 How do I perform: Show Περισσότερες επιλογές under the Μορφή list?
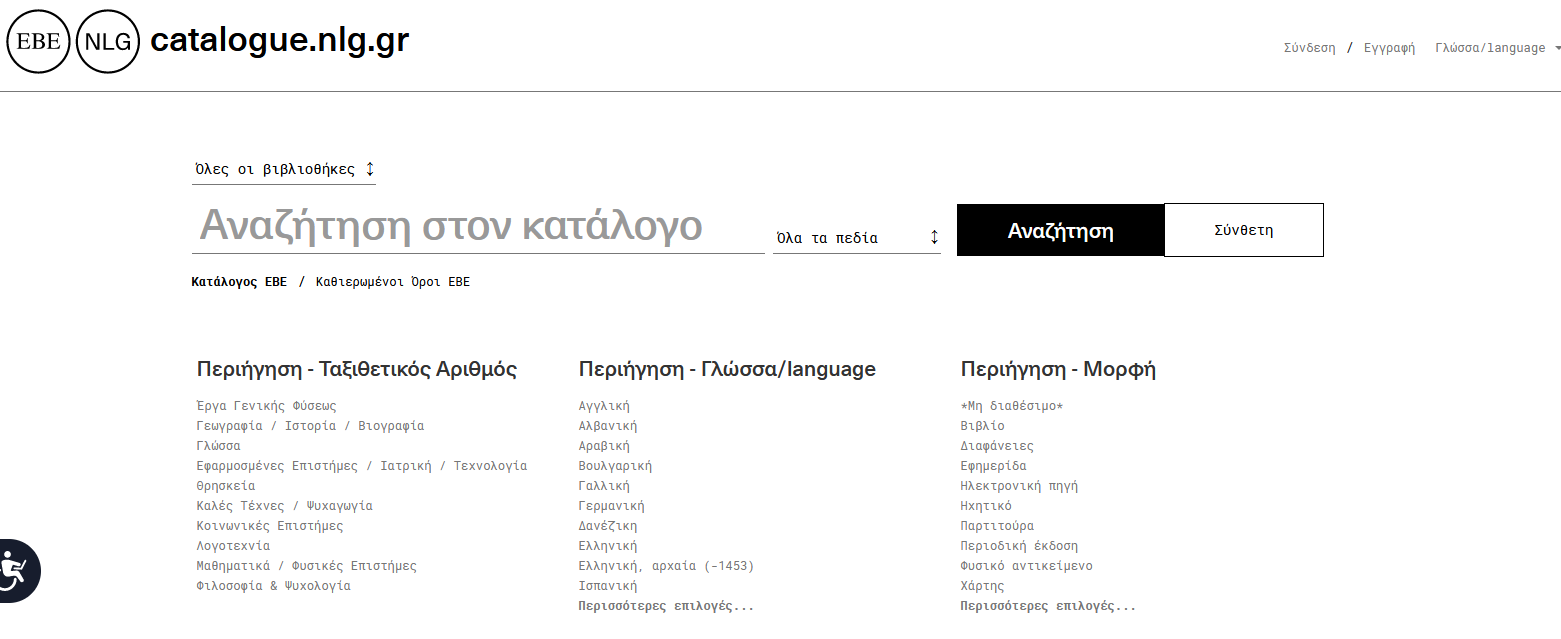[1048, 606]
